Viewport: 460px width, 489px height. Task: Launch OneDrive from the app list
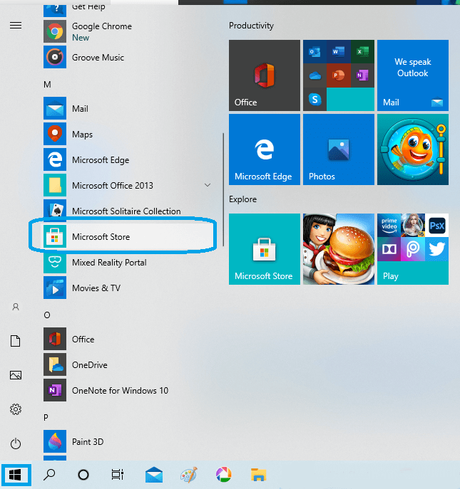point(127,365)
